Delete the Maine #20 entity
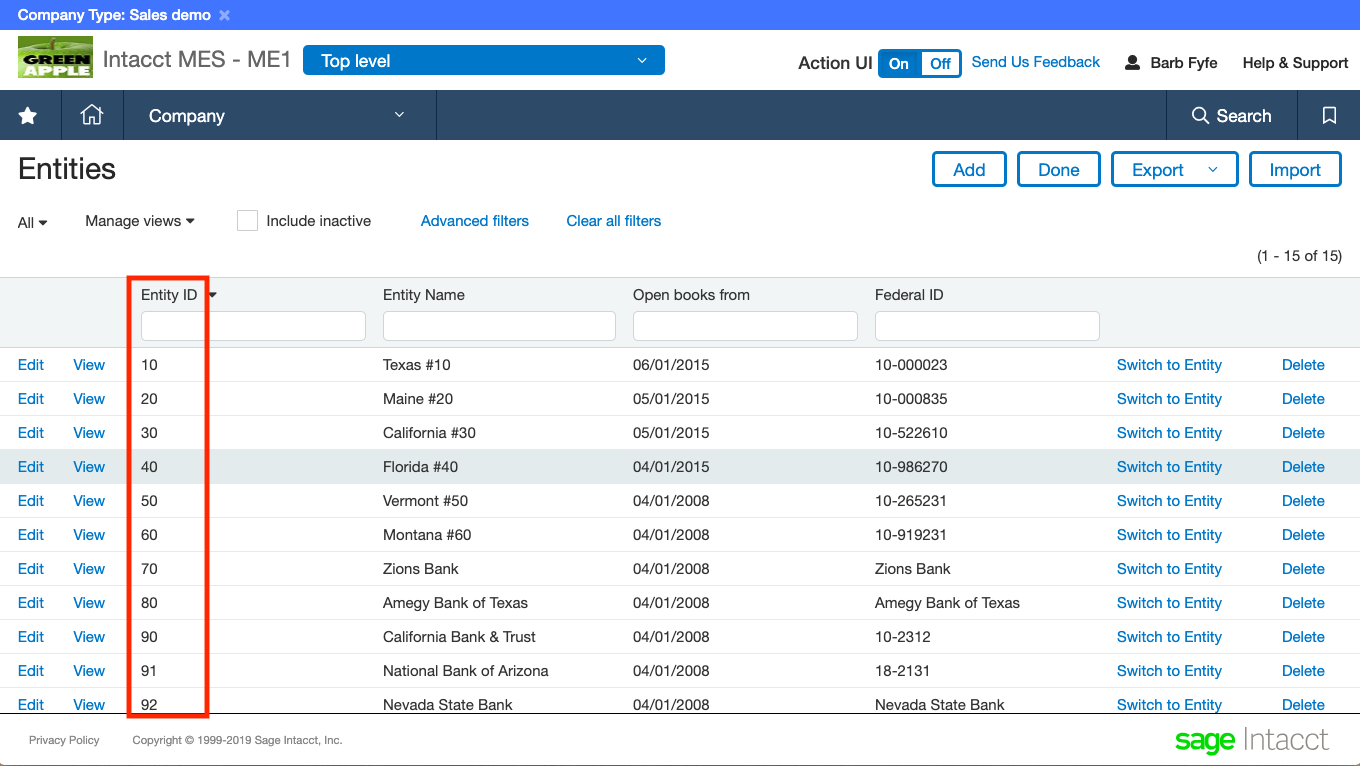1360x766 pixels. click(1303, 399)
